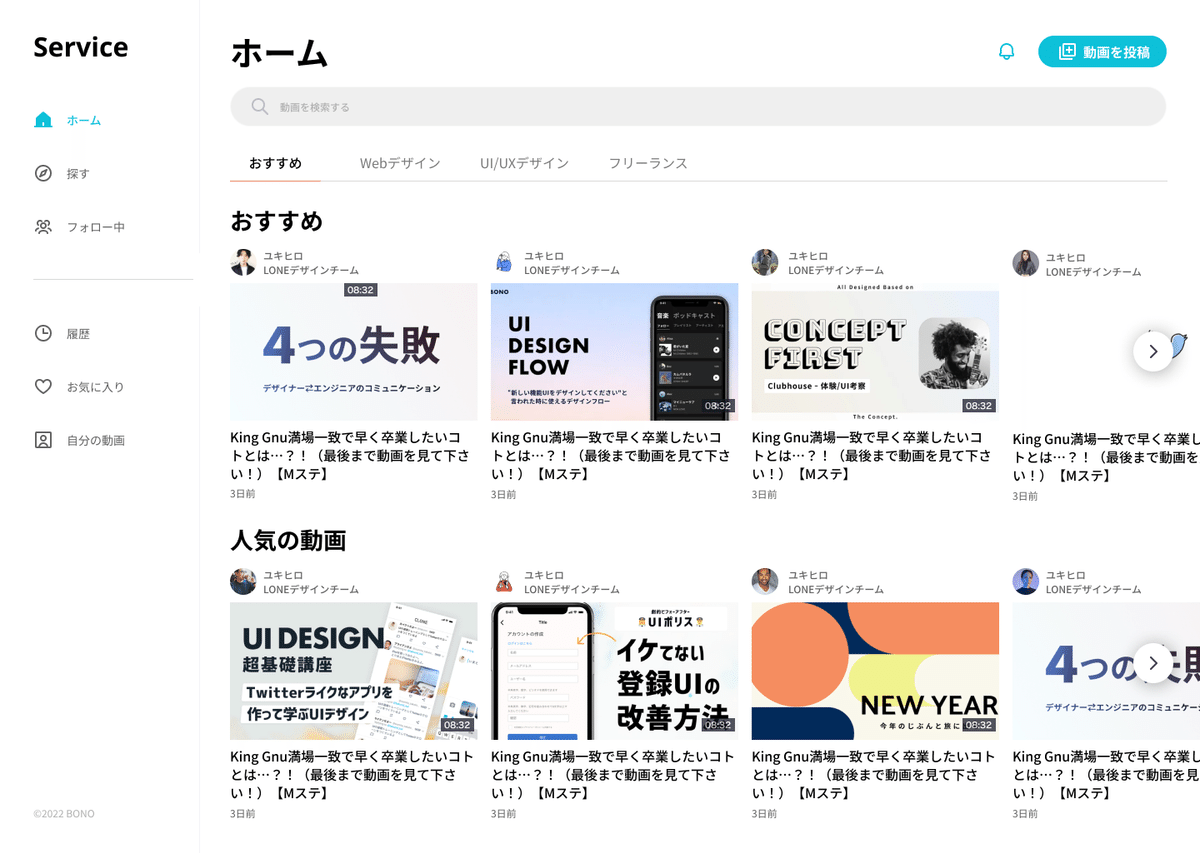This screenshot has width=1200, height=853.
Task: Open video title under NEW YEAR thumbnail
Action: point(874,775)
